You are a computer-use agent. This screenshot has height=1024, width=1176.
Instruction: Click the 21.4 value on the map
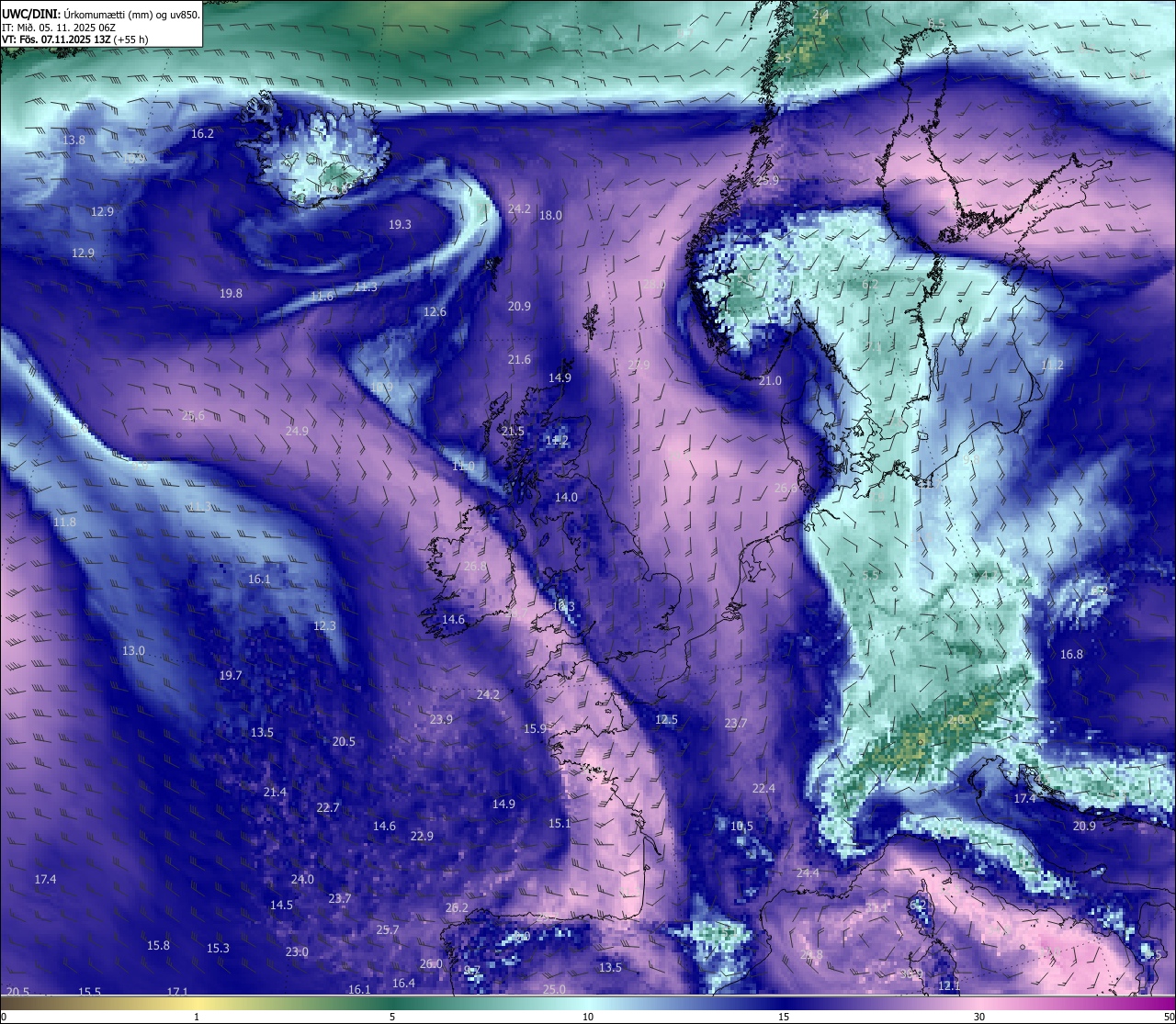[275, 792]
